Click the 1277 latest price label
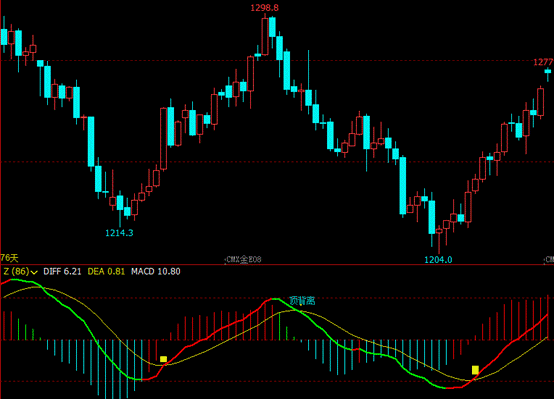The height and width of the screenshot is (399, 554). (x=543, y=62)
